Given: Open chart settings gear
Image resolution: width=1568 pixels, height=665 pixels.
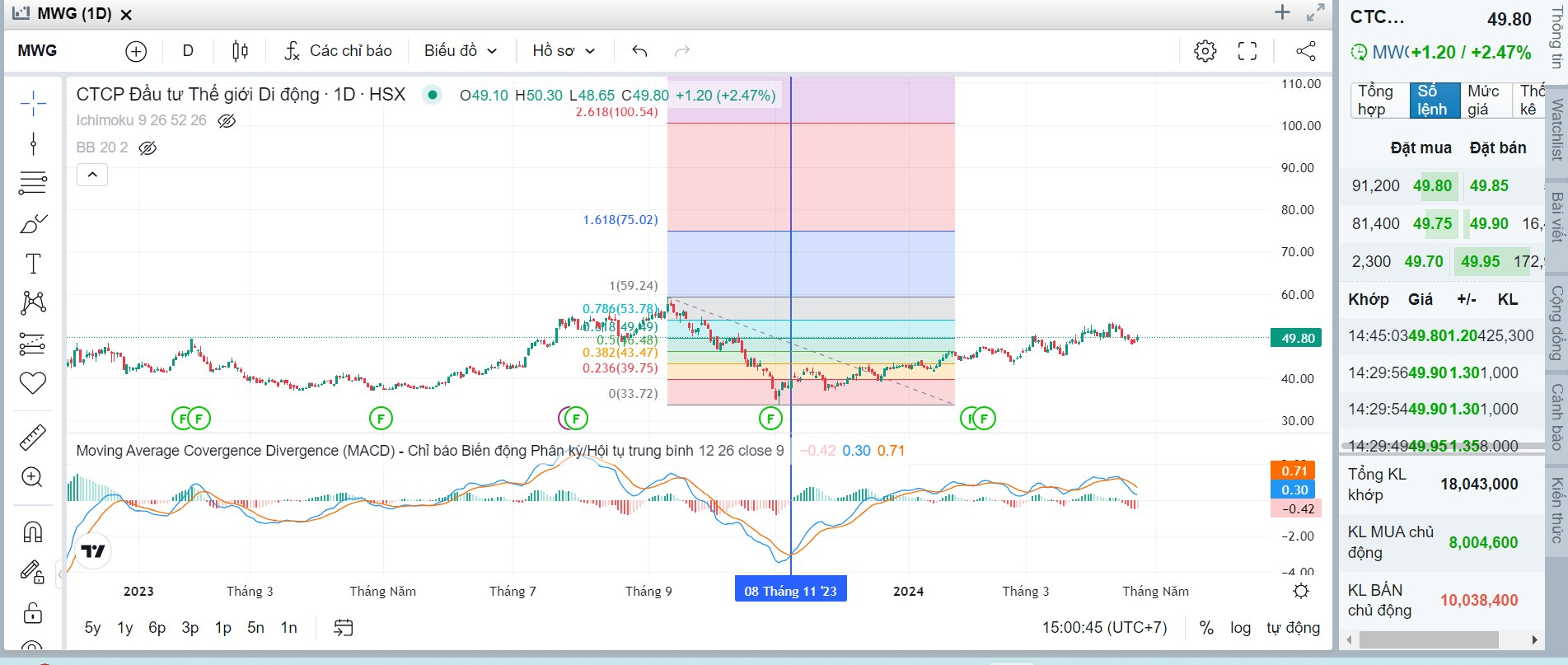Looking at the screenshot, I should (x=1205, y=51).
